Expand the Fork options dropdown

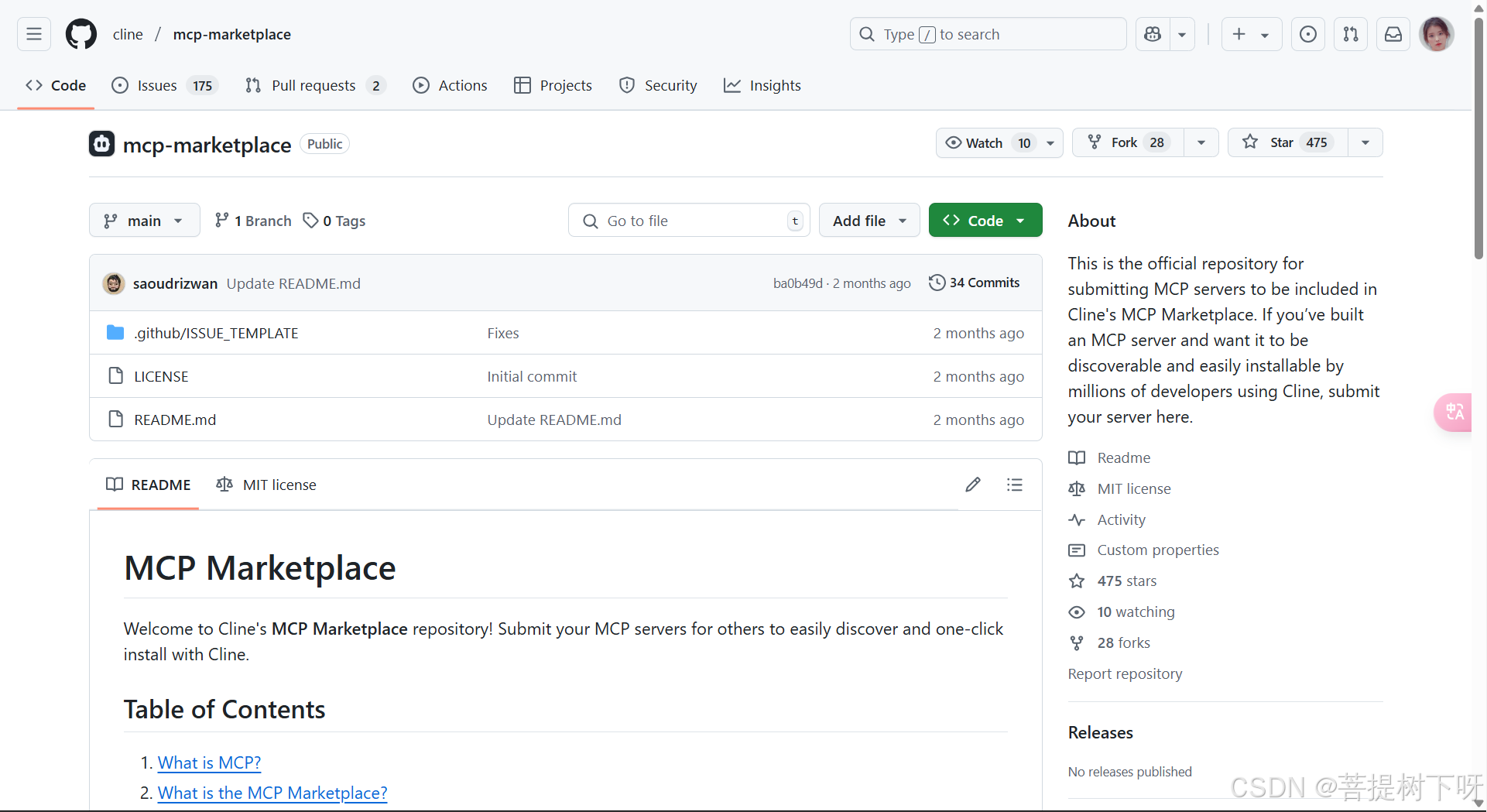[x=1201, y=142]
